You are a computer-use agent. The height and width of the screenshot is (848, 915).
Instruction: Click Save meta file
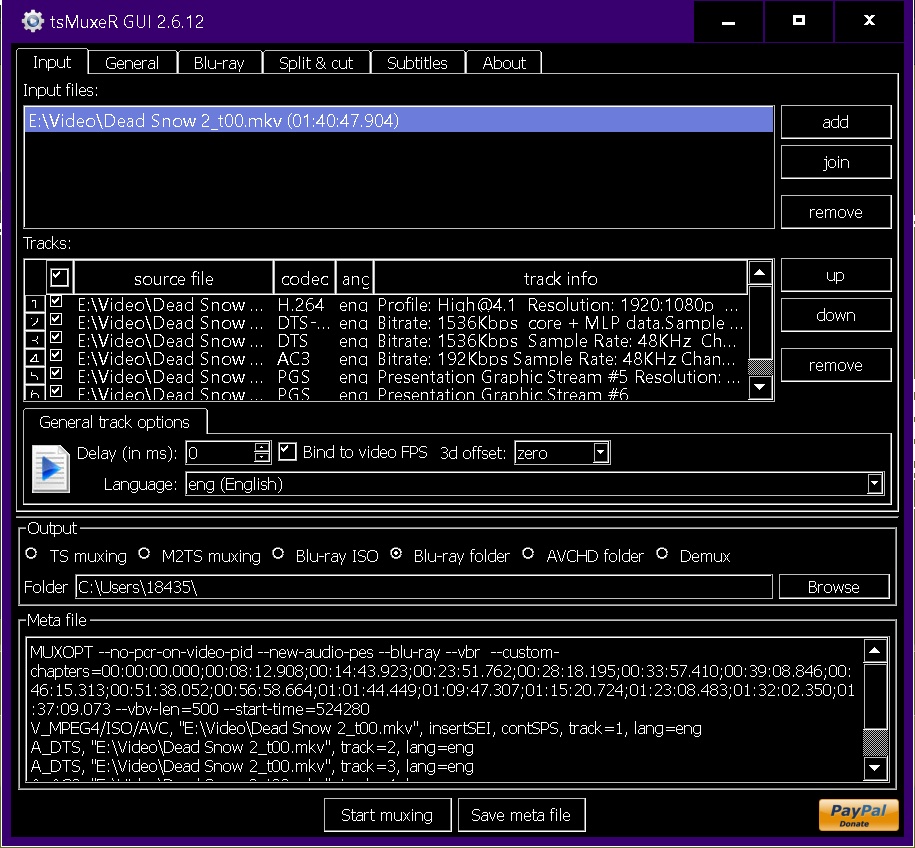(521, 815)
